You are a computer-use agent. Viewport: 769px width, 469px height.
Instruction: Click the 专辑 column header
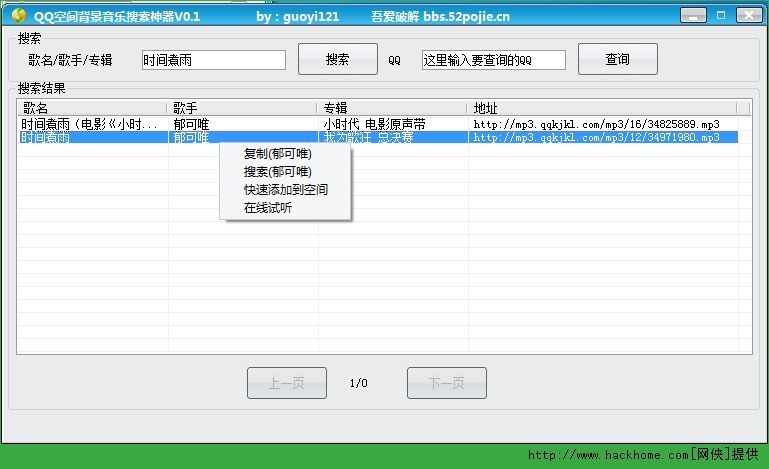click(392, 107)
